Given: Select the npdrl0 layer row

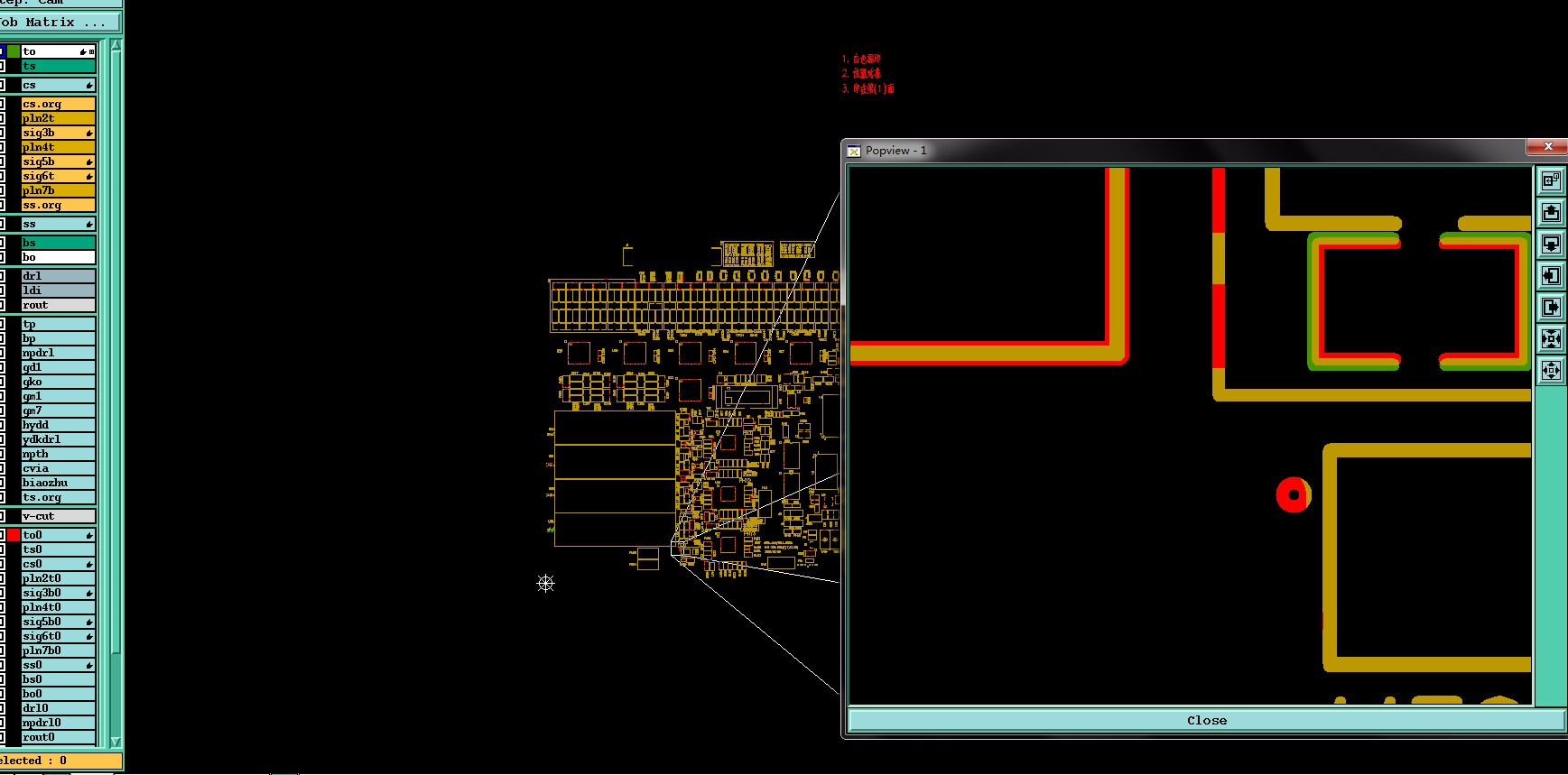Looking at the screenshot, I should click(x=59, y=724).
